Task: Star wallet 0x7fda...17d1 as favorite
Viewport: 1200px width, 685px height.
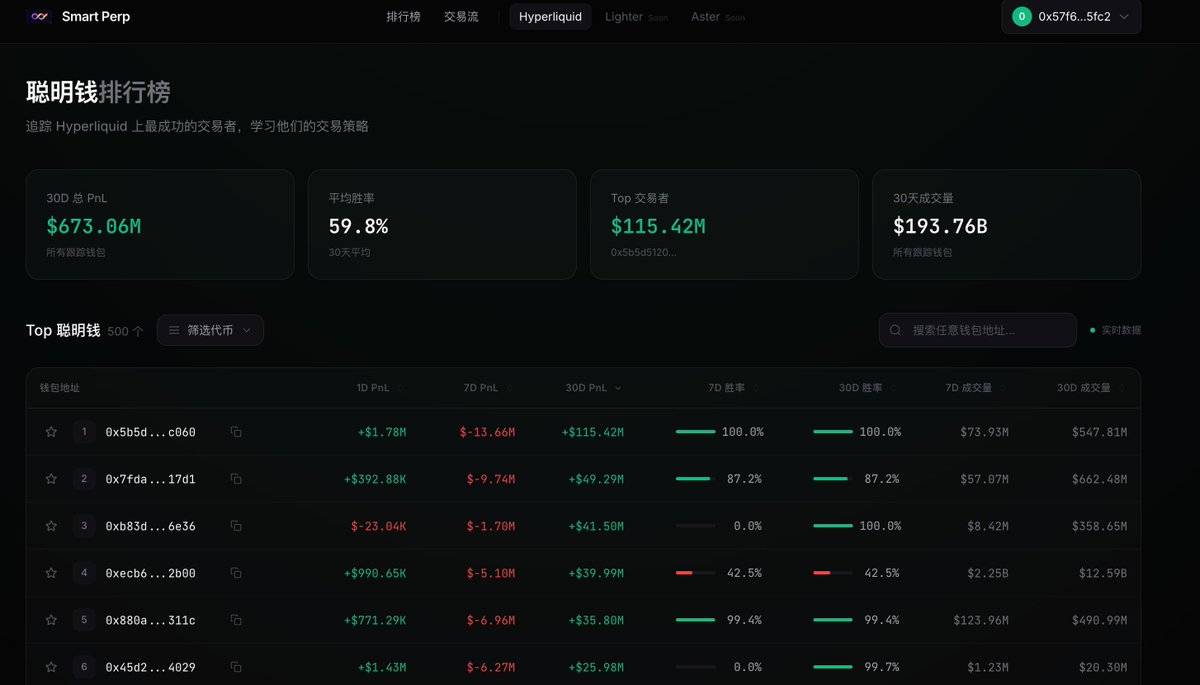Action: [51, 479]
